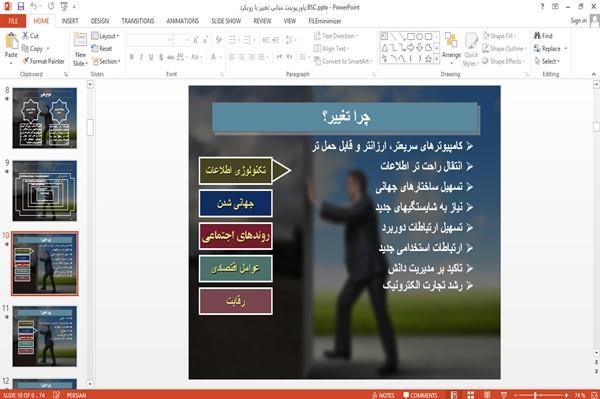Viewport: 600px width, 399px height.
Task: Toggle Strikethrough formatting
Action: click(171, 57)
